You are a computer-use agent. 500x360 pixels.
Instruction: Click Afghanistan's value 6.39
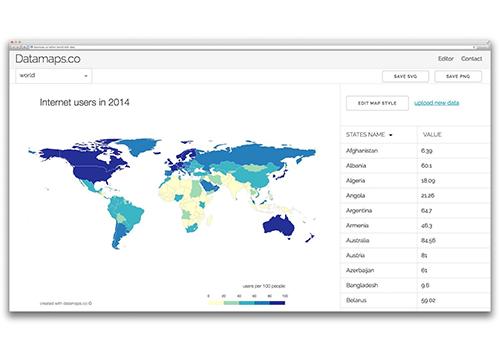click(427, 151)
